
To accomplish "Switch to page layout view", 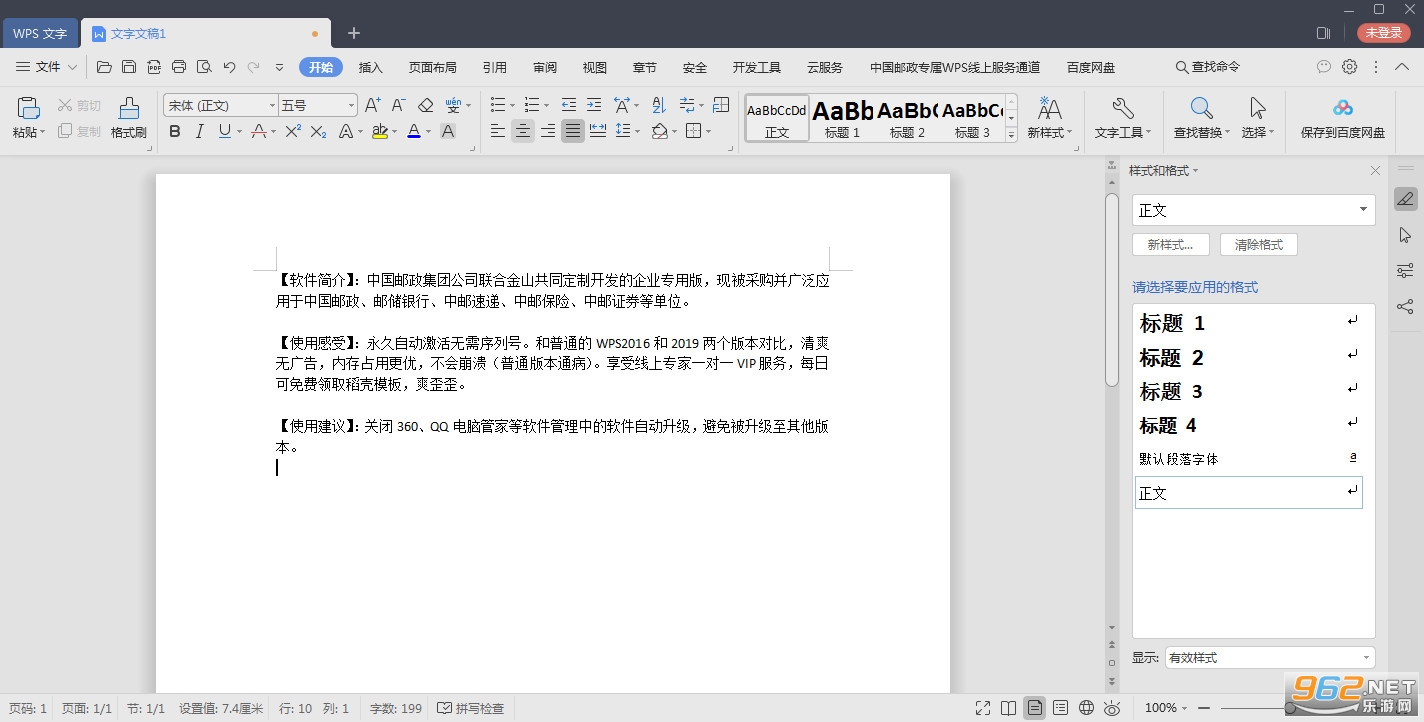I will click(1035, 708).
